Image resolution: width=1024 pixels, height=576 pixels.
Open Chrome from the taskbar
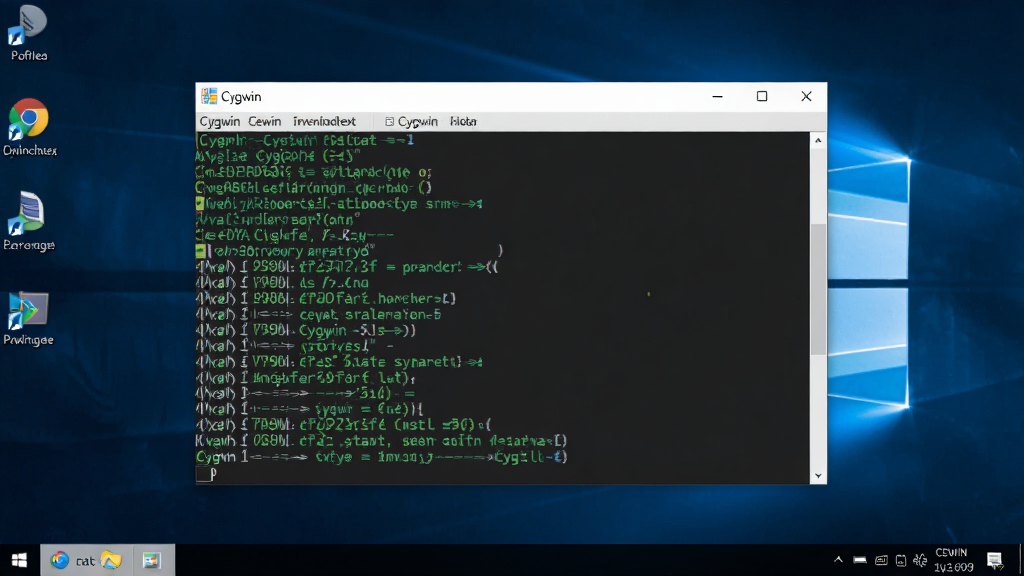[x=59, y=560]
